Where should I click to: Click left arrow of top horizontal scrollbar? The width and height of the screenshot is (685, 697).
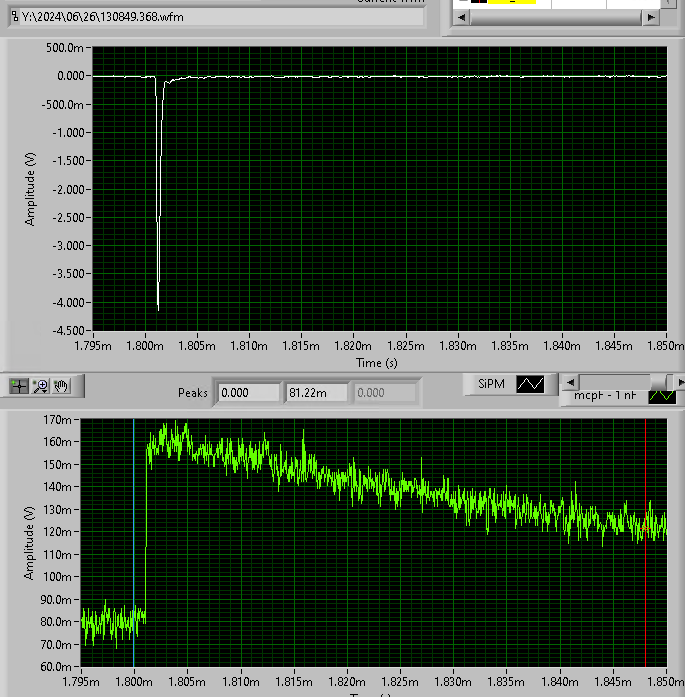tap(462, 17)
